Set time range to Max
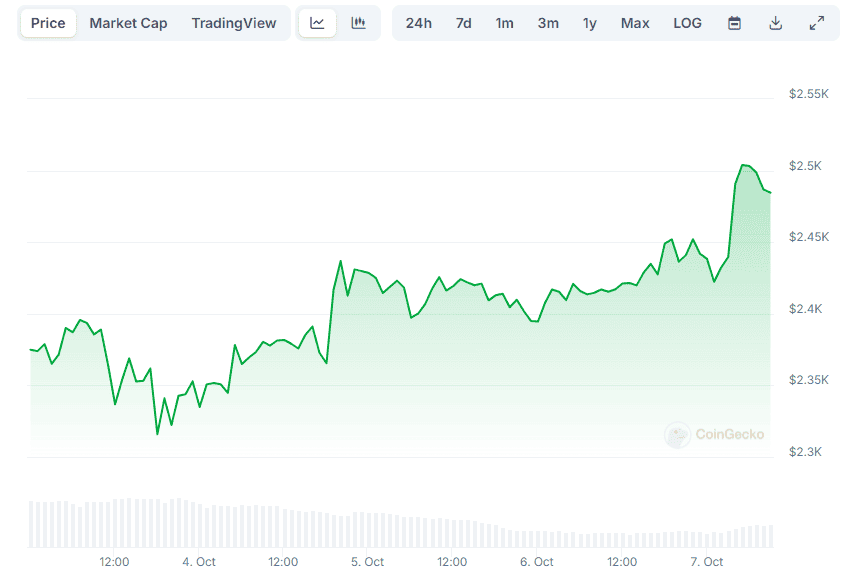 (x=635, y=23)
